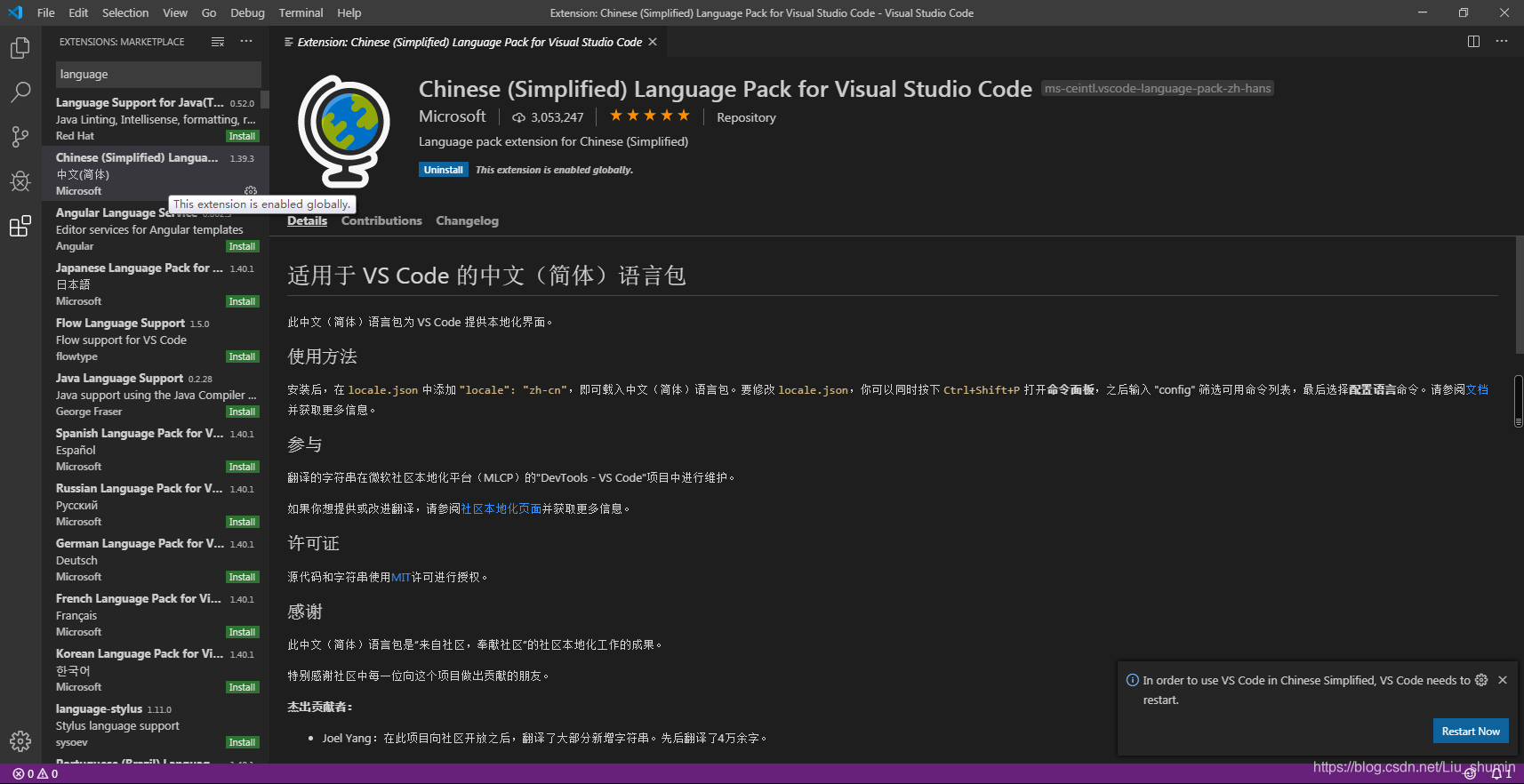The image size is (1524, 784).
Task: Click the errors and warnings status item
Action: (36, 774)
